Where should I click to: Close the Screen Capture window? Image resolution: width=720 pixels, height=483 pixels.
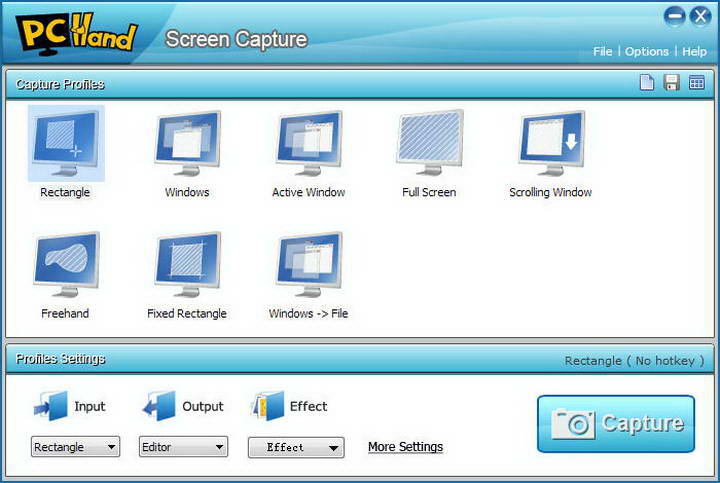point(700,17)
